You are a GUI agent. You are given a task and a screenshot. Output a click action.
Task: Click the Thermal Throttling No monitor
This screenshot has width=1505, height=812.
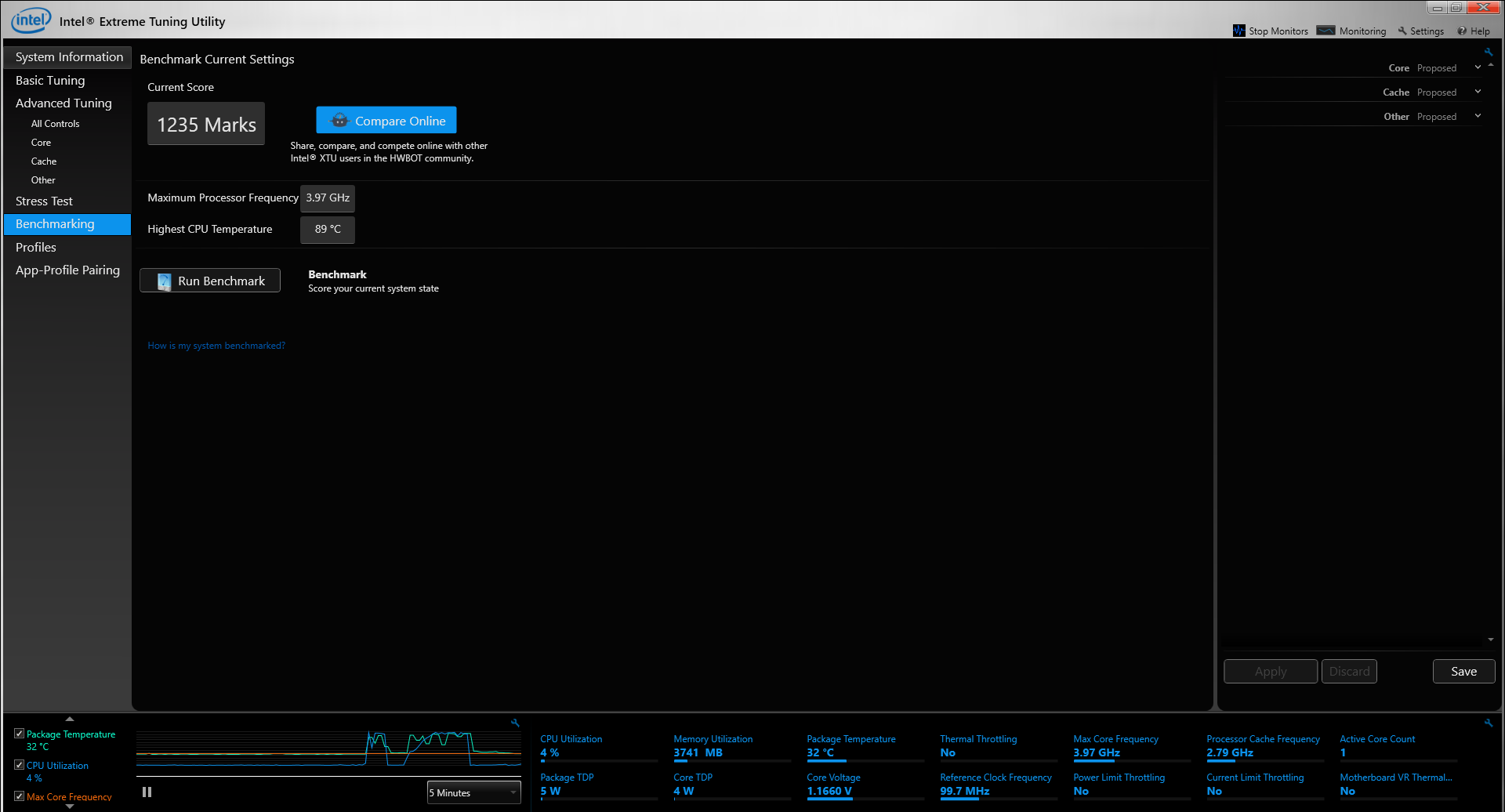click(x=999, y=749)
